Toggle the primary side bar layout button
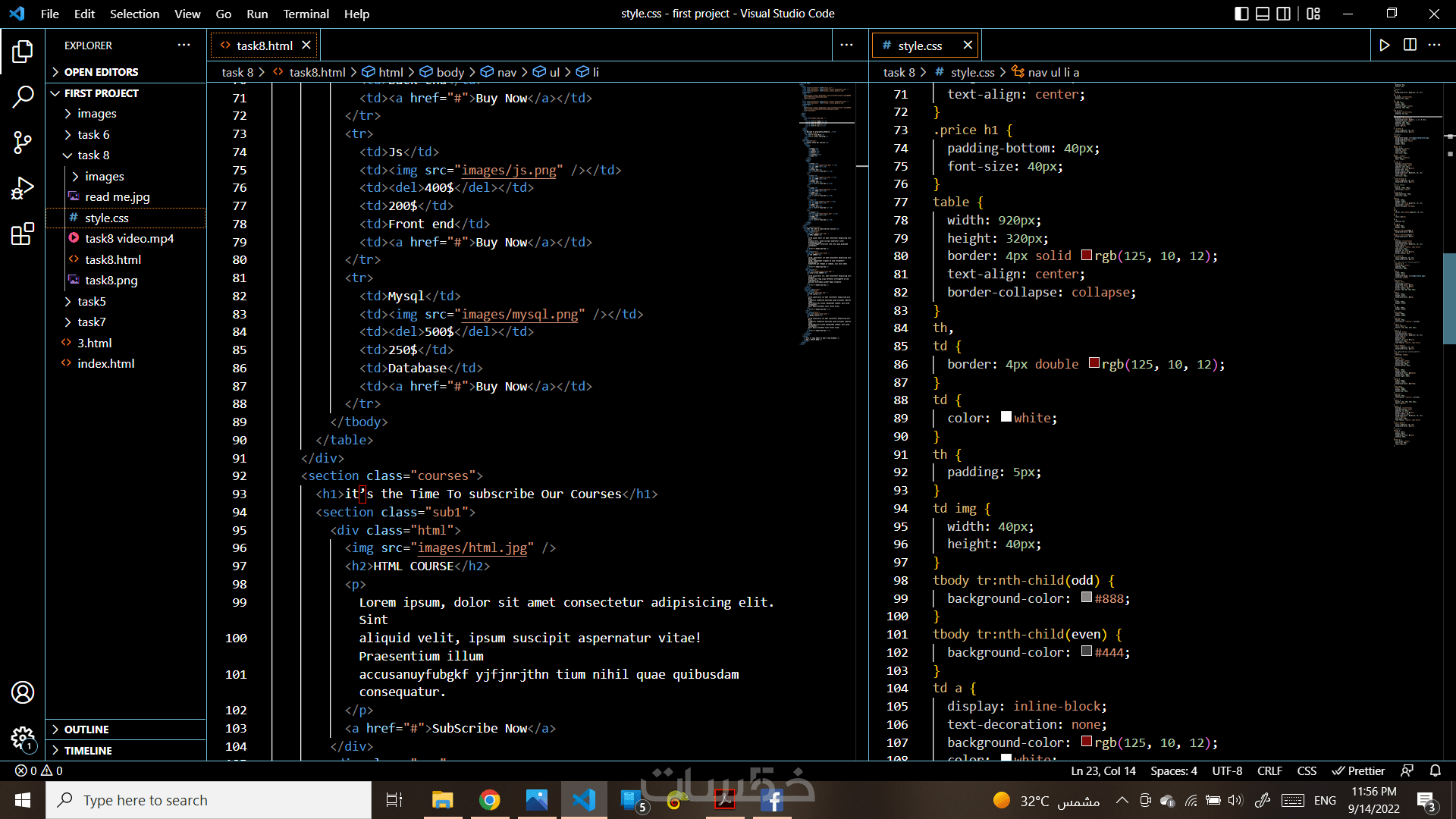1456x819 pixels. point(1241,14)
